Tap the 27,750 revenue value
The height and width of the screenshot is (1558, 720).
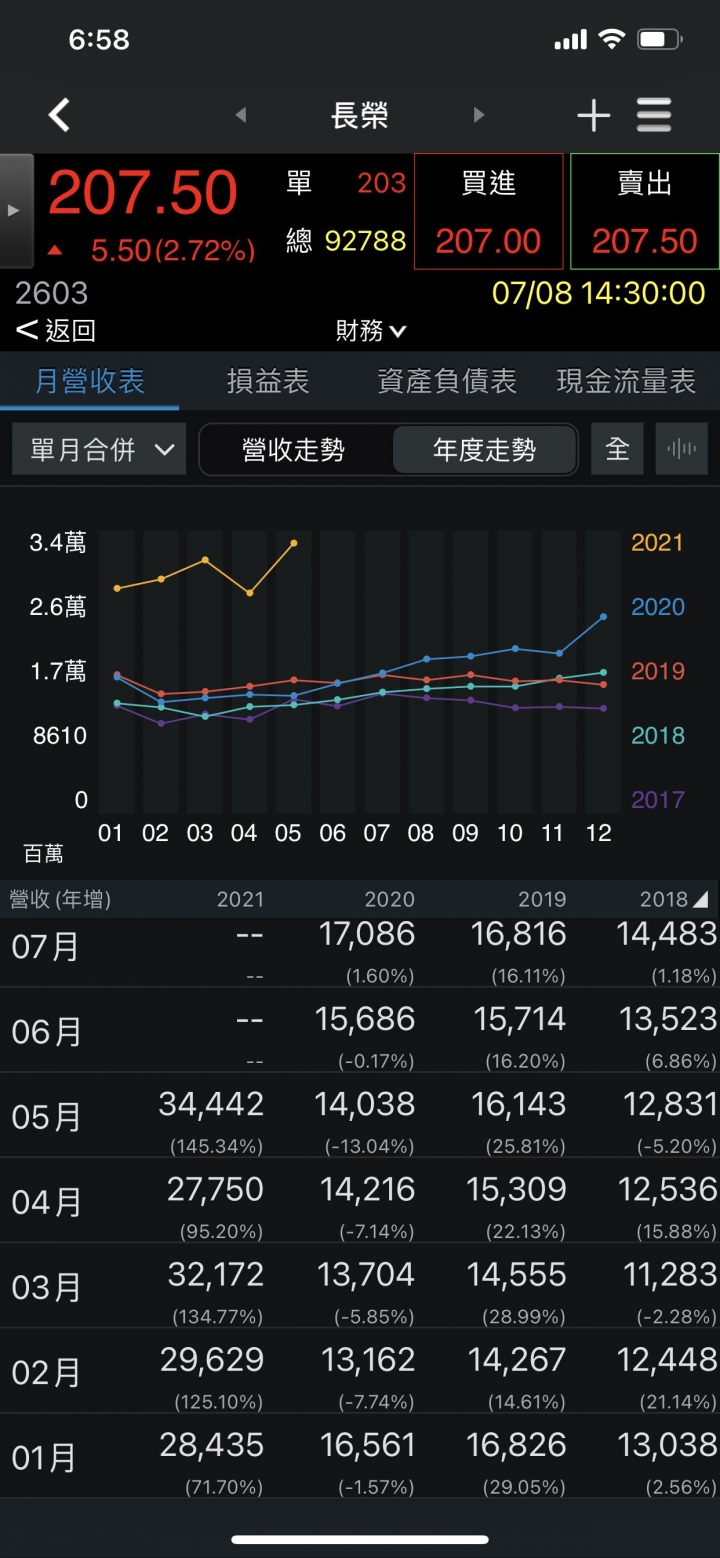[x=215, y=1189]
